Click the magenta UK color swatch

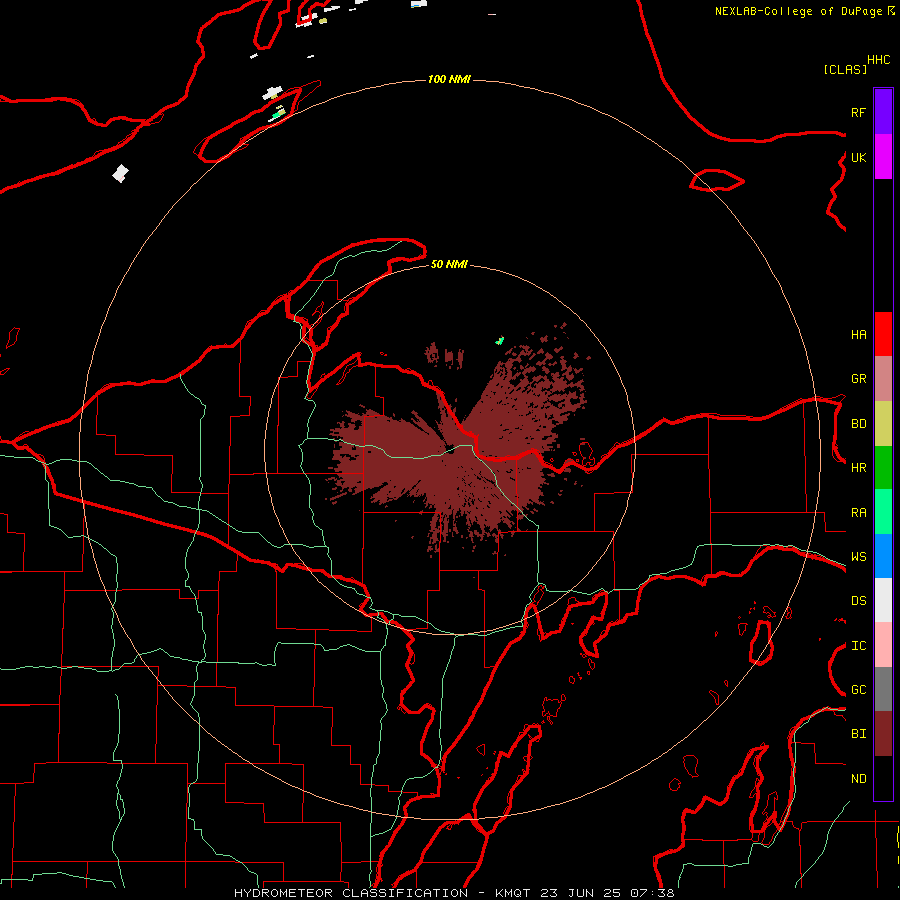pyautogui.click(x=883, y=157)
